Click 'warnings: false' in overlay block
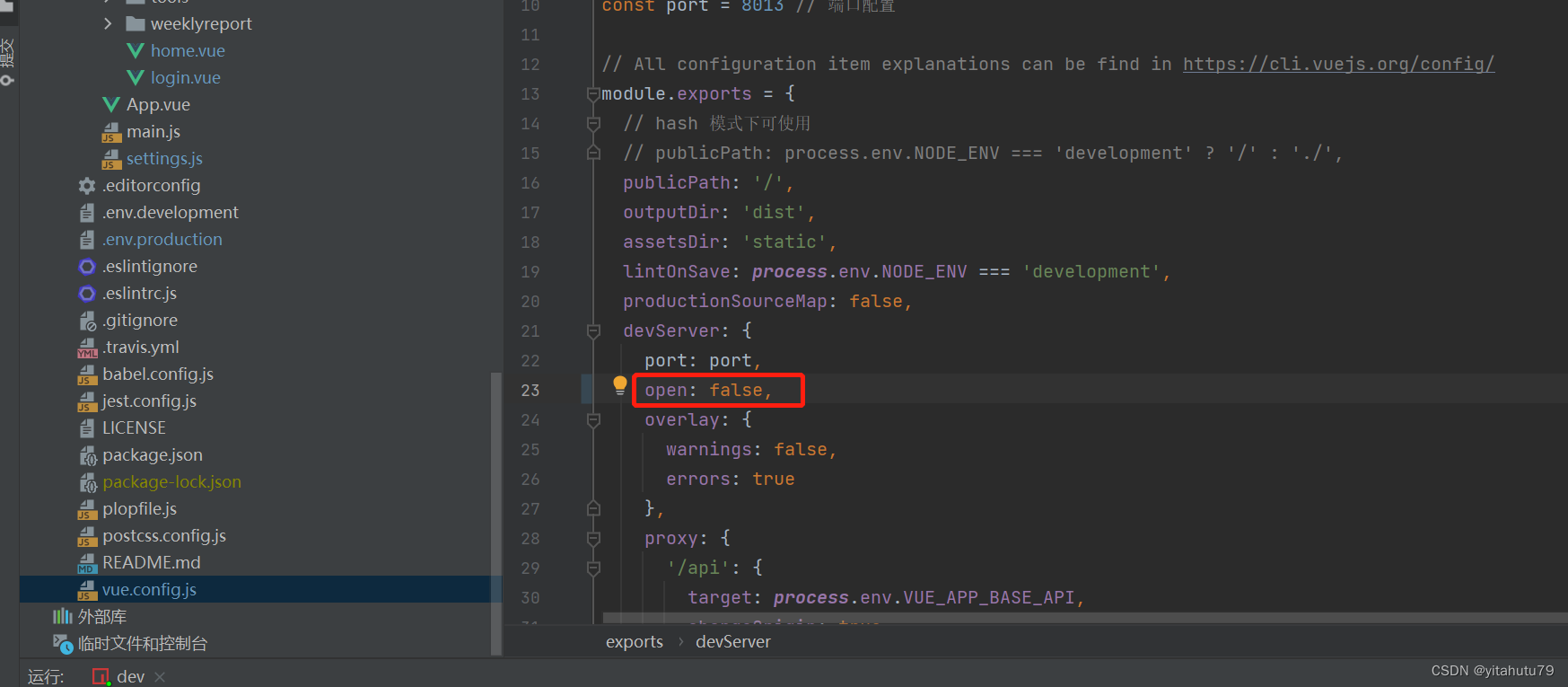 (751, 449)
